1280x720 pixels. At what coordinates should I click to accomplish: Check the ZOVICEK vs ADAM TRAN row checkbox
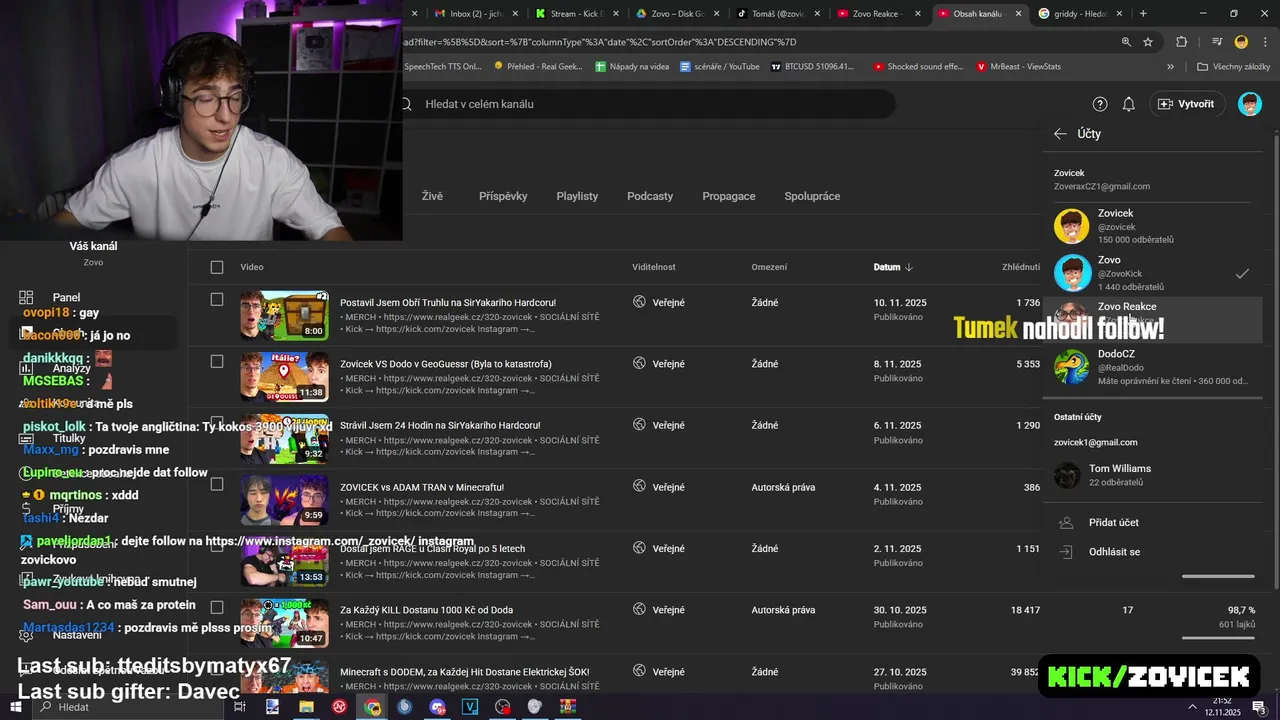point(217,484)
